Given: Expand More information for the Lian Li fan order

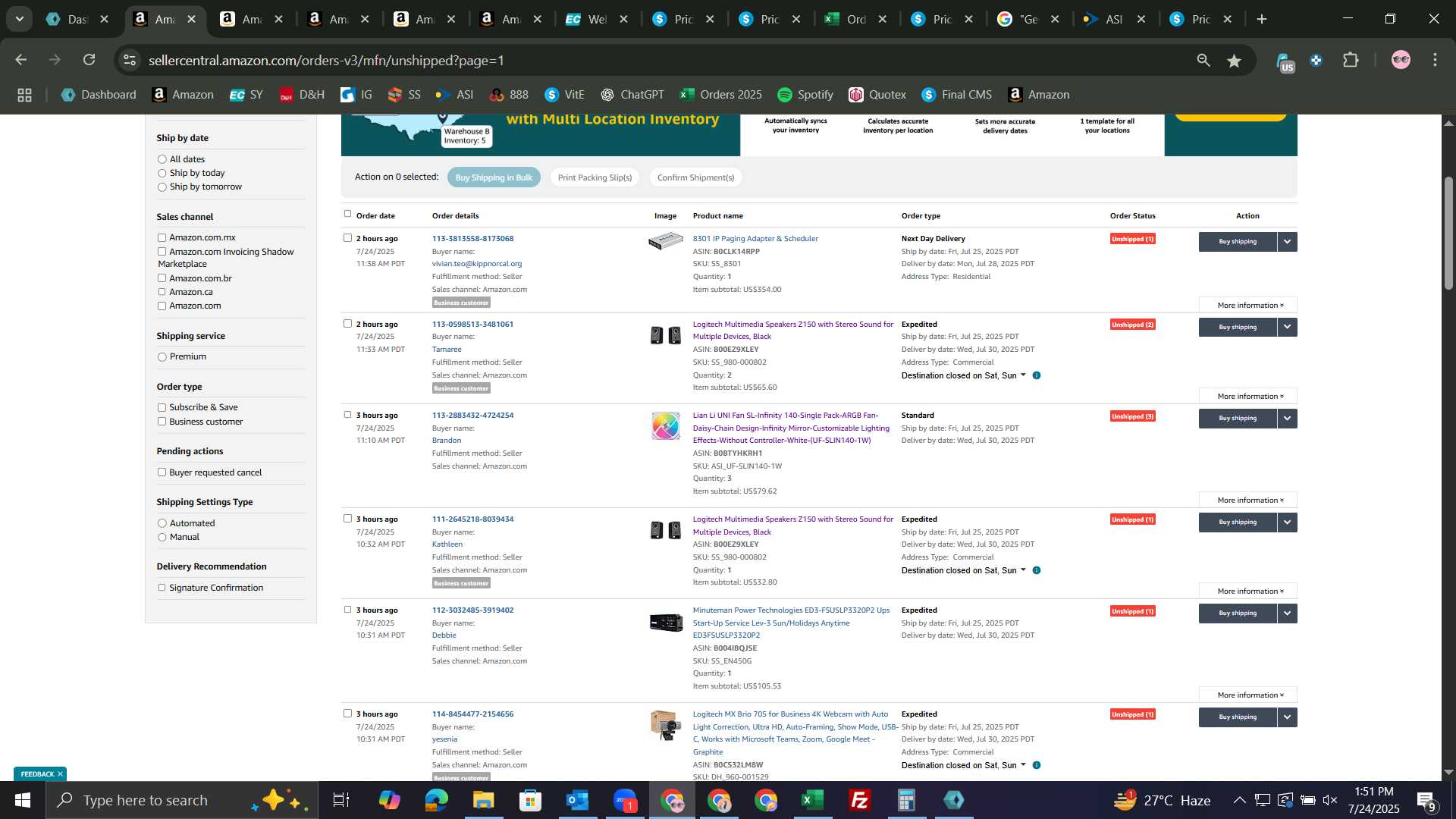Looking at the screenshot, I should click(x=1247, y=500).
